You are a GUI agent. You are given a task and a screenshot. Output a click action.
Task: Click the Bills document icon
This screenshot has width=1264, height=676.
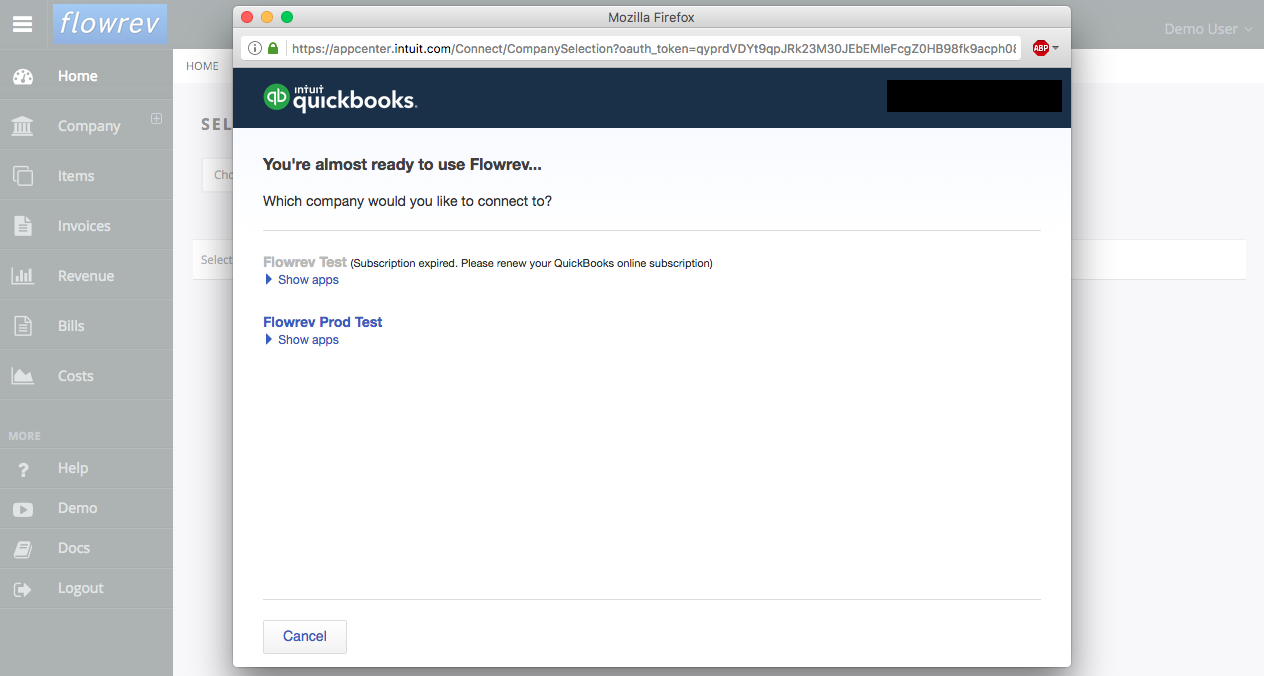[23, 326]
